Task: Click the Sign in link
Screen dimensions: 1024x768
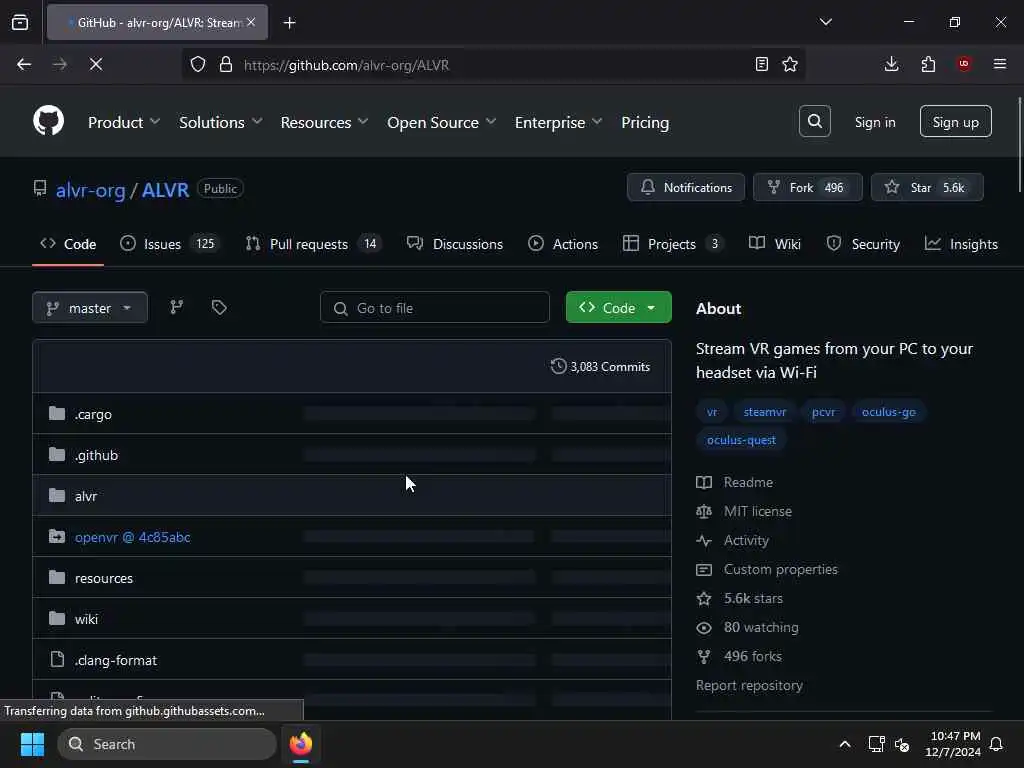Action: 874,122
